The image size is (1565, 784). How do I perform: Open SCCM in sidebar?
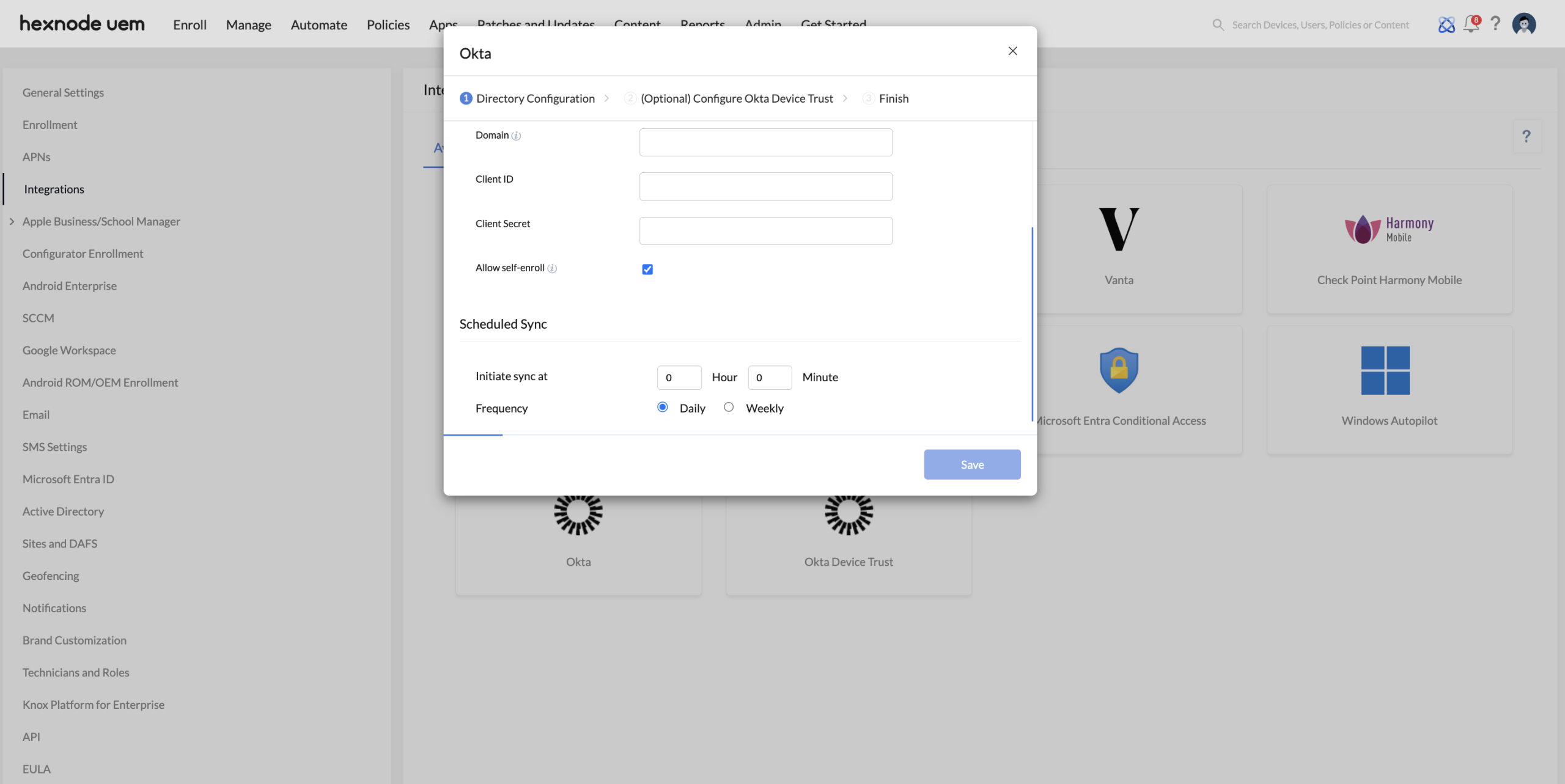point(38,318)
